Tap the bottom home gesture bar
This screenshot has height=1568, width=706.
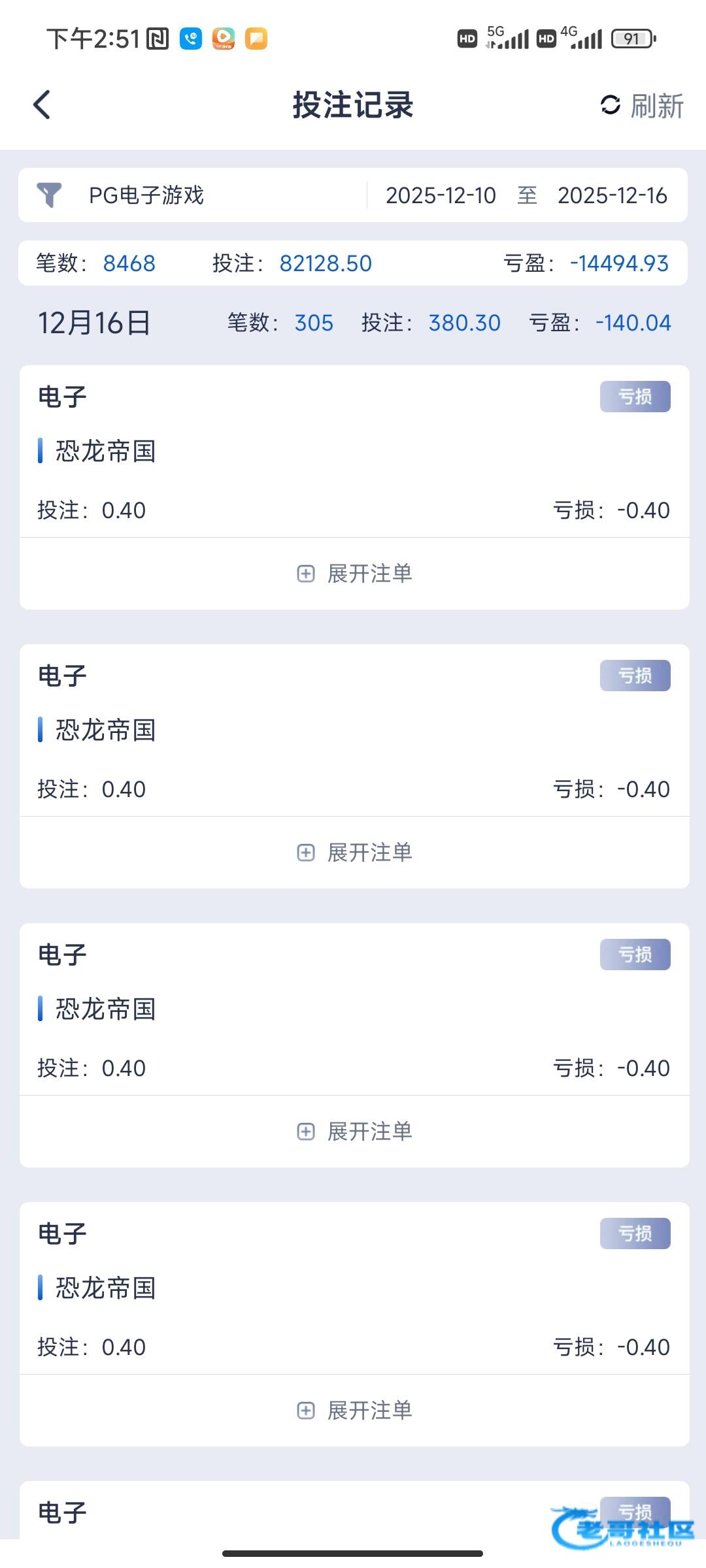click(353, 1553)
